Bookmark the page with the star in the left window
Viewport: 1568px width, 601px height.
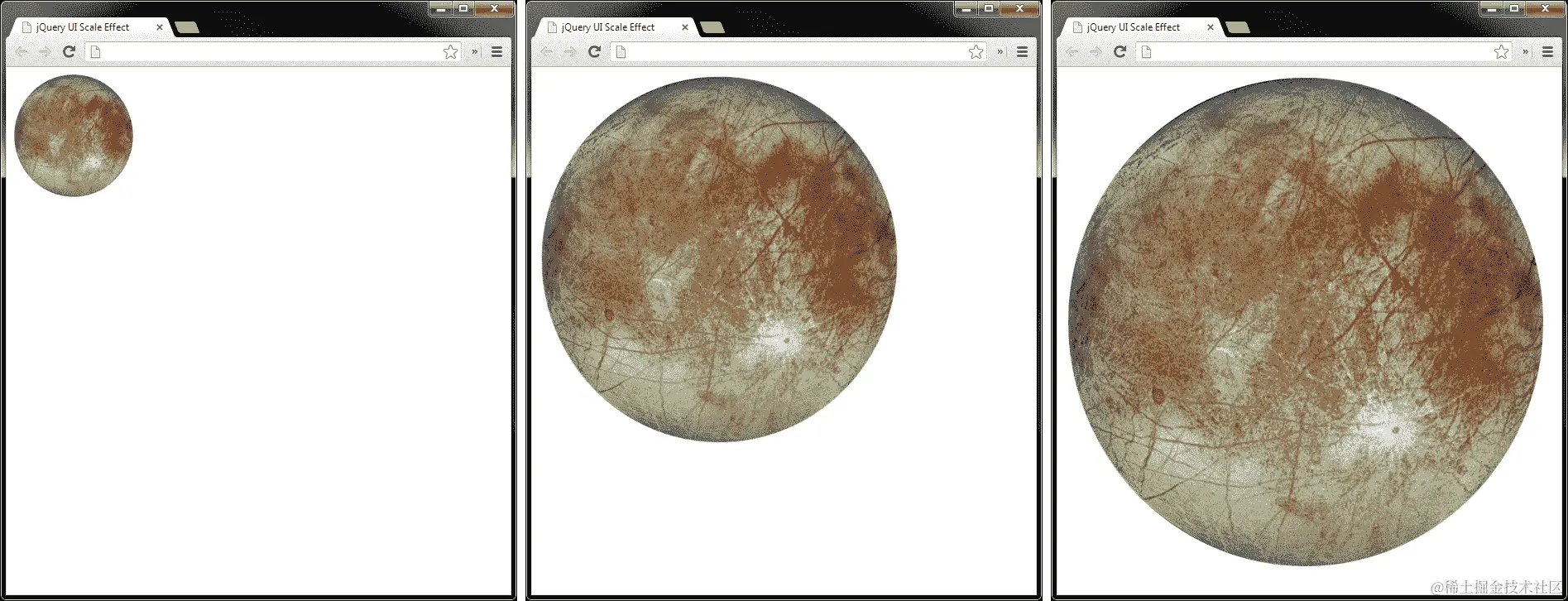pos(450,51)
